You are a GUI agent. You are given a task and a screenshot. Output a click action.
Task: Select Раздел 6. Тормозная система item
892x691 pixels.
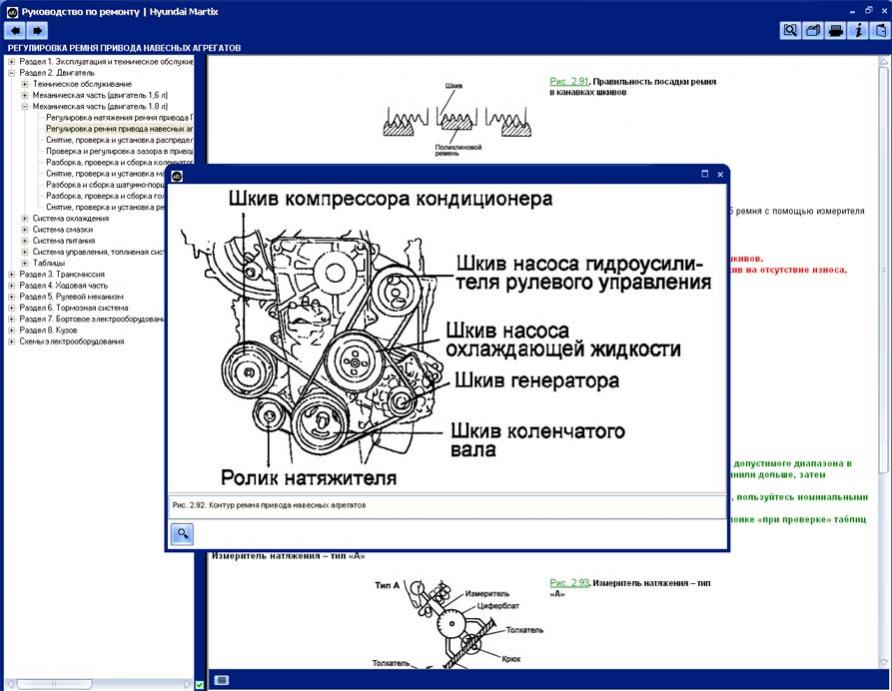(x=74, y=308)
